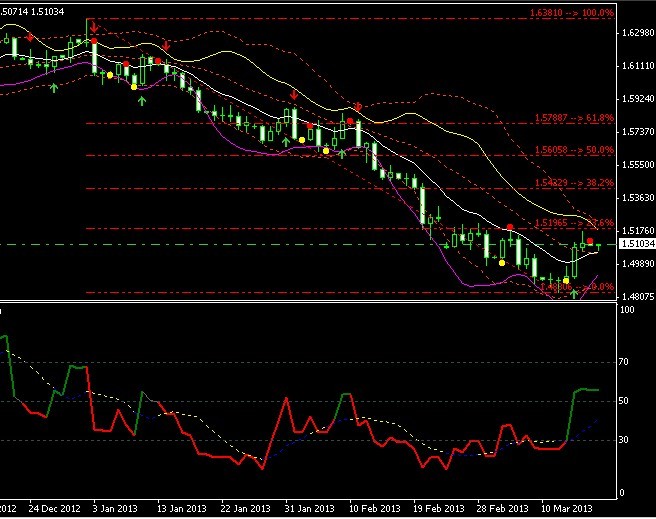The width and height of the screenshot is (656, 519).
Task: Select 1.59240 on the price scale
Action: pyautogui.click(x=638, y=99)
